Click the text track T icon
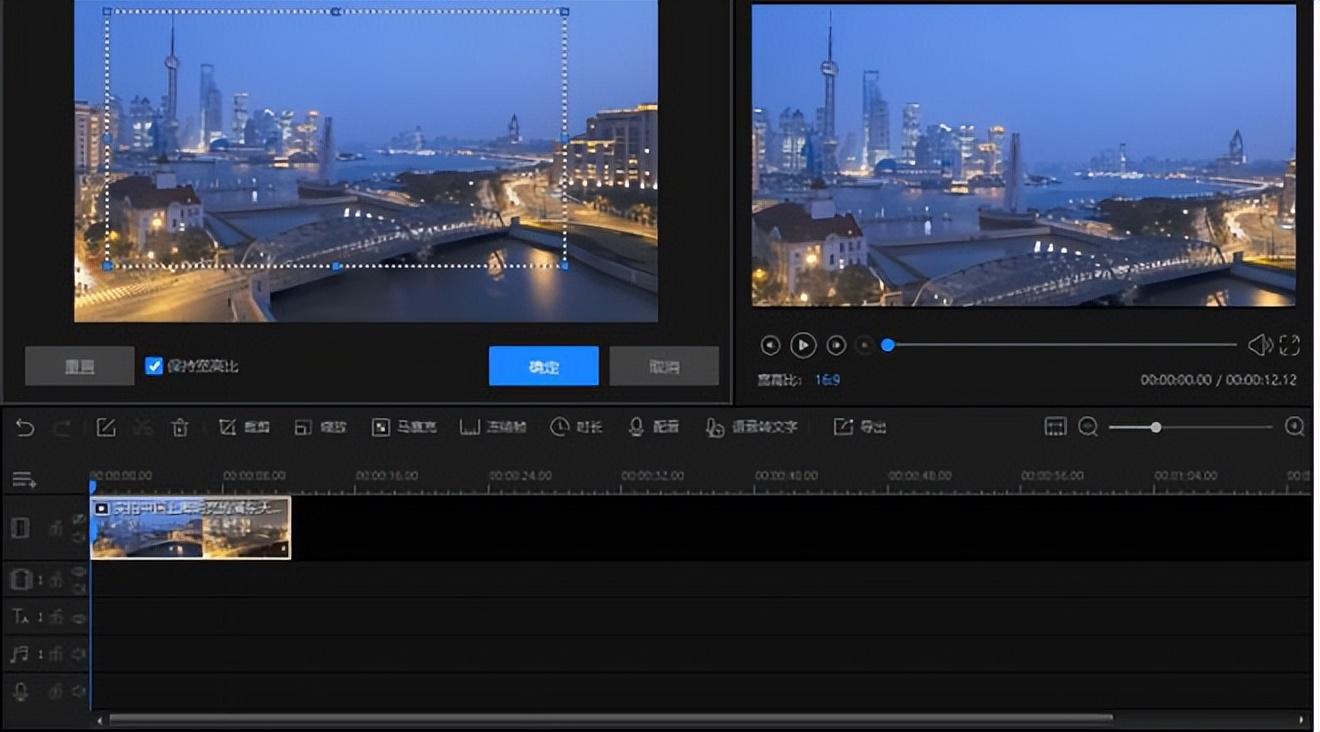Screen dimensions: 1320x732 [x=21, y=617]
